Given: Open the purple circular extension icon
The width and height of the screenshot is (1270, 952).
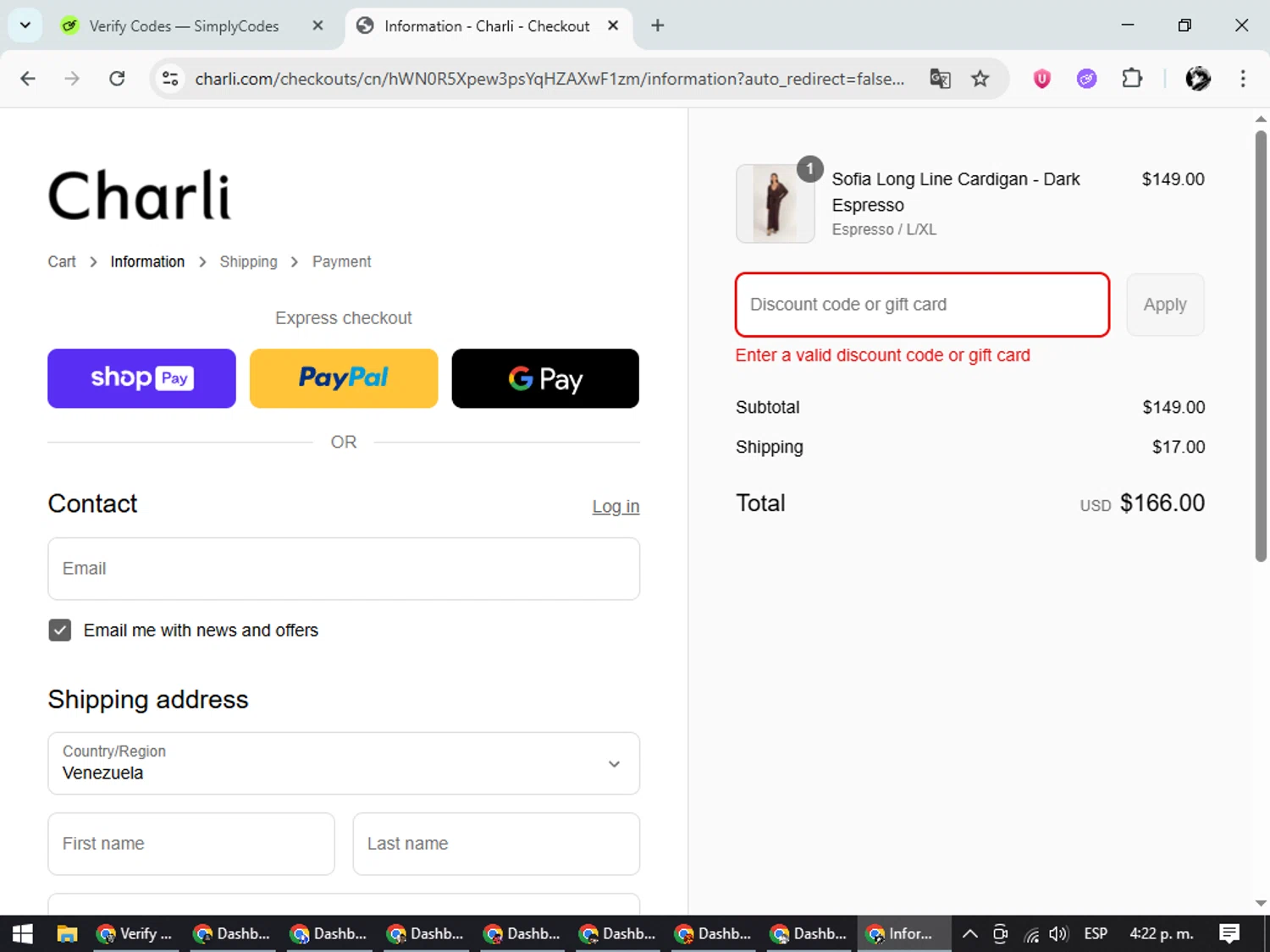Looking at the screenshot, I should (1086, 79).
